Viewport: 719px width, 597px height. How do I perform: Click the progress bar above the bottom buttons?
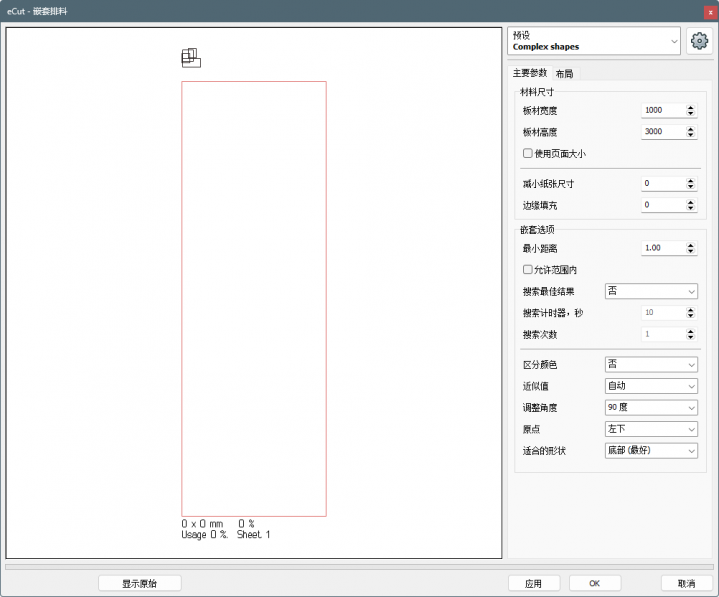tap(358, 567)
